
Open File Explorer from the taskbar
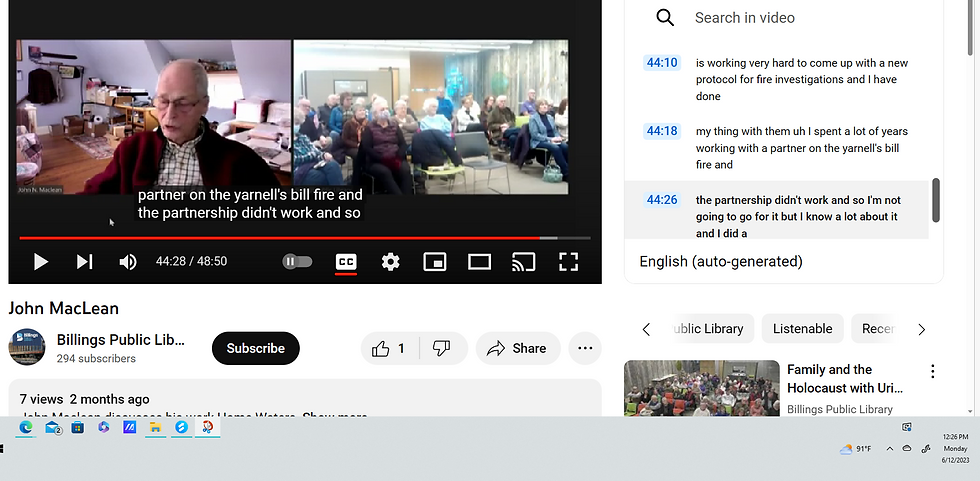(x=155, y=427)
